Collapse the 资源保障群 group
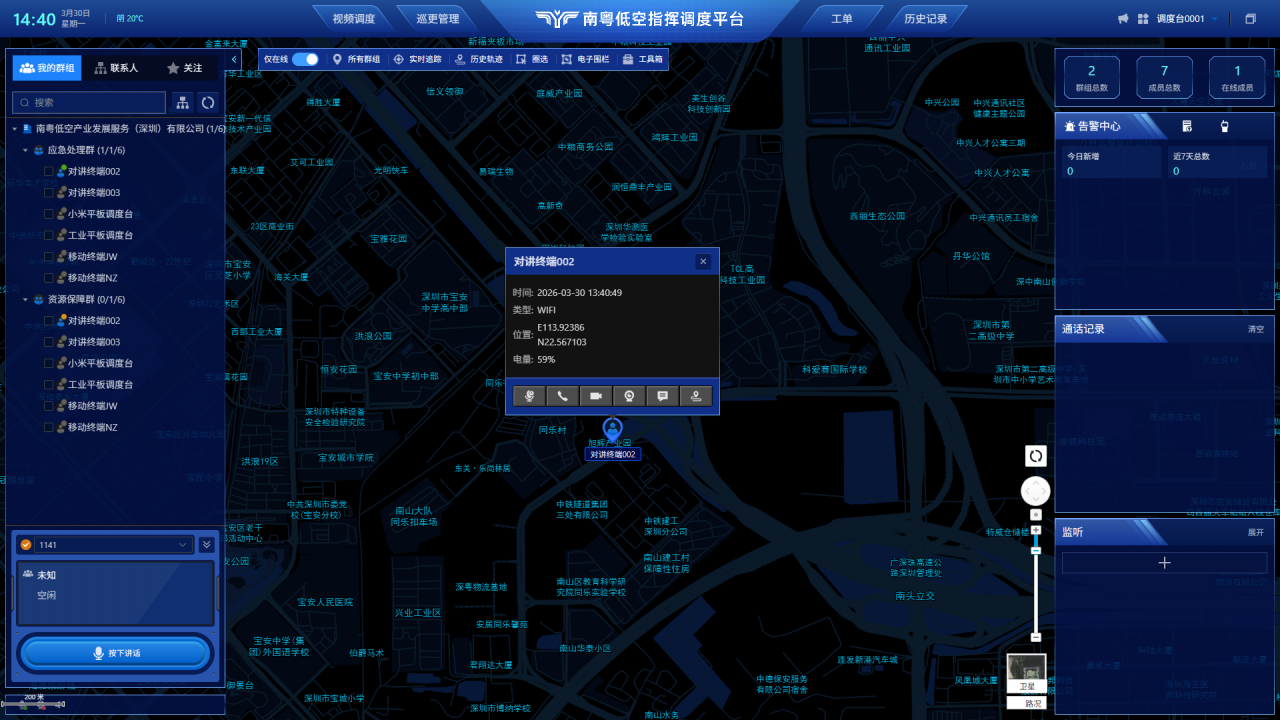This screenshot has width=1281, height=721. coord(26,299)
